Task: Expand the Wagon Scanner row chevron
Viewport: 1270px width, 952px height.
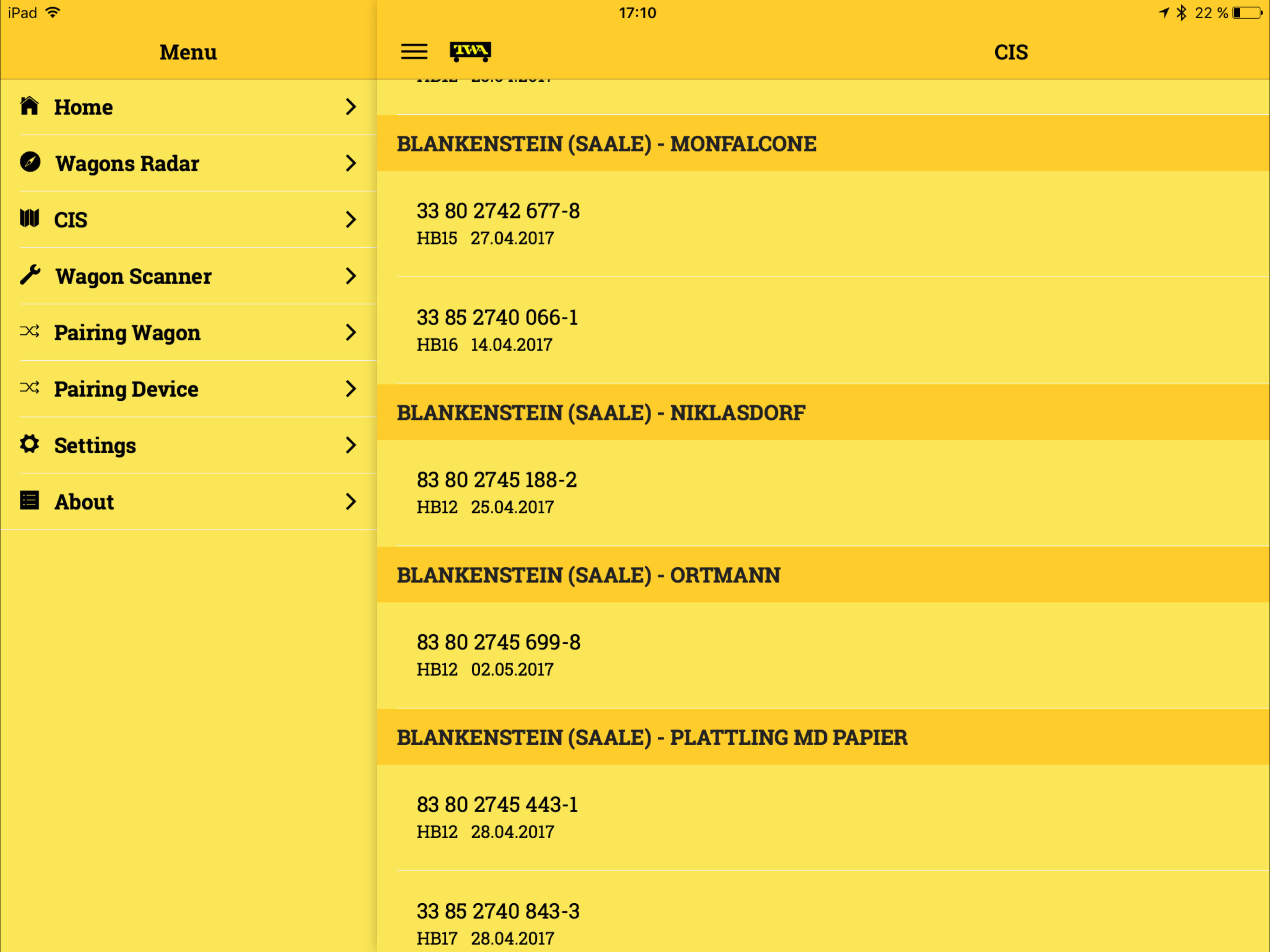Action: click(351, 276)
